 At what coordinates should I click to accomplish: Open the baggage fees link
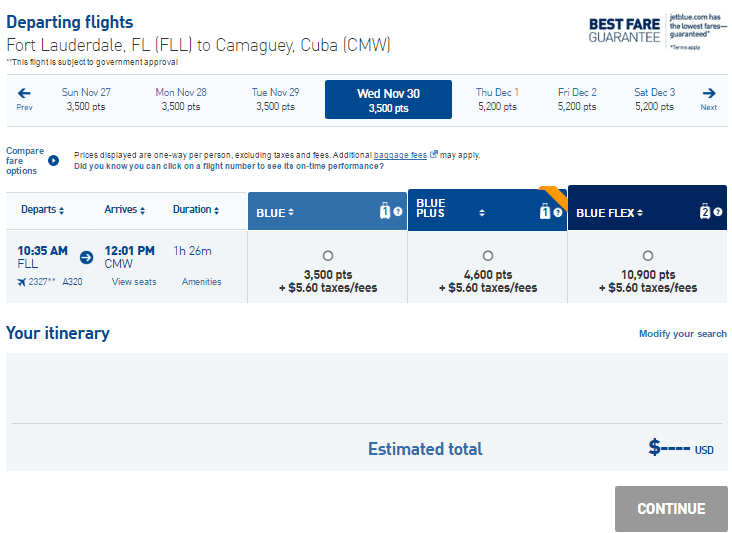401,155
